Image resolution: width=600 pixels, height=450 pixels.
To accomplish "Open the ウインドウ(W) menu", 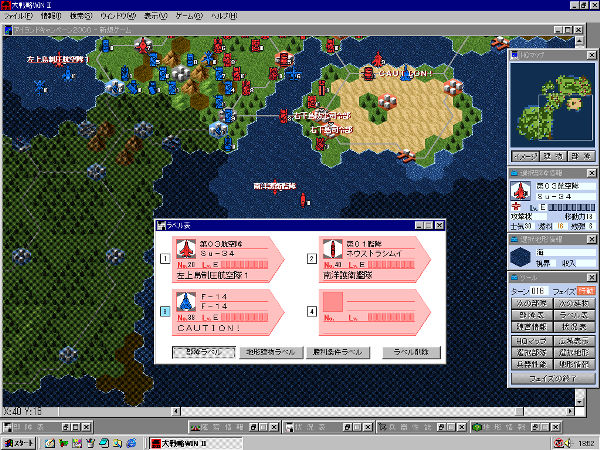I will click(118, 16).
